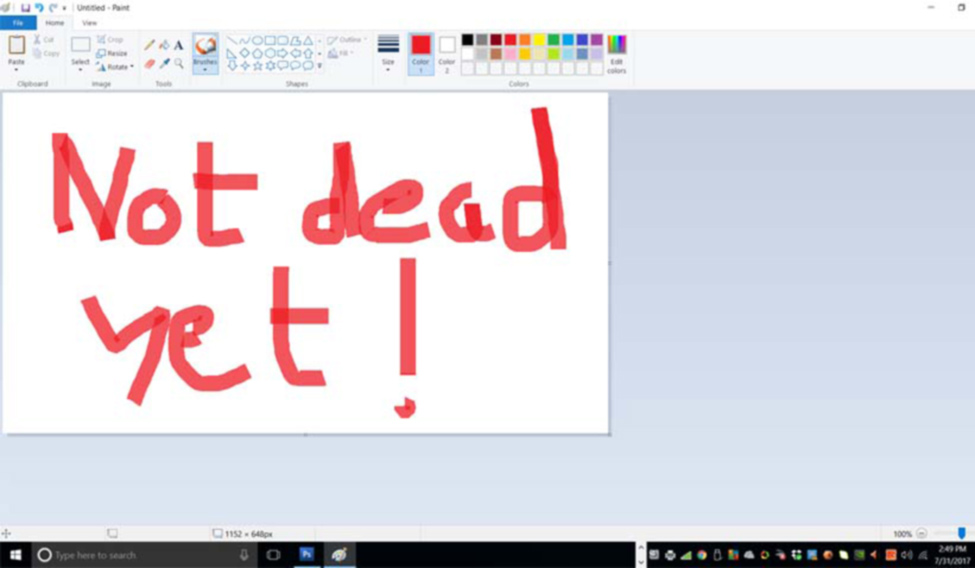Click Save in the quick access toolbar

click(25, 8)
